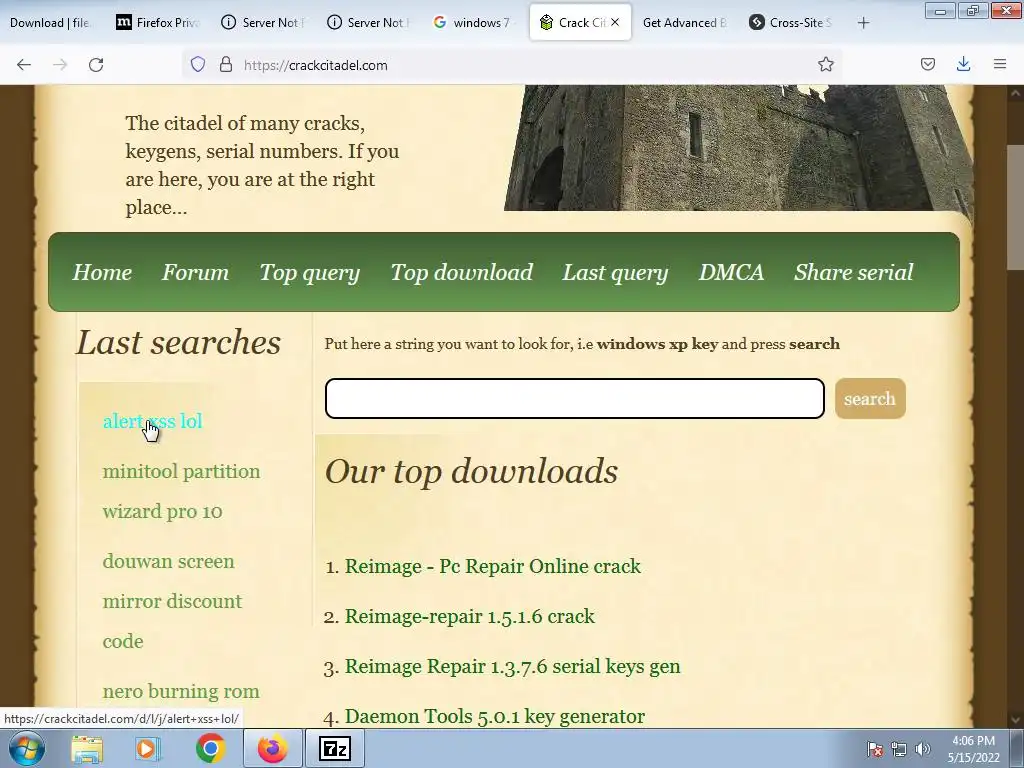Click the scrollbar down arrow
Screen dimensions: 1024x768
(x=1016, y=720)
